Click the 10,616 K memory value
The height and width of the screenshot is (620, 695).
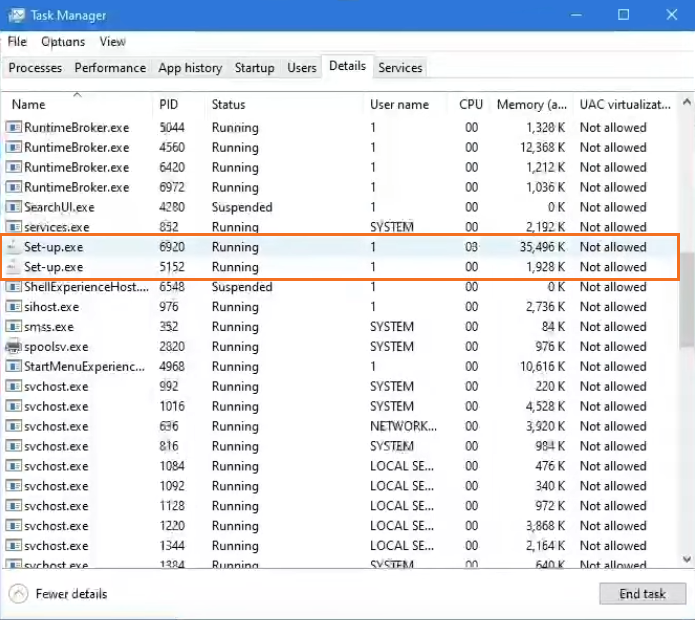pyautogui.click(x=543, y=367)
